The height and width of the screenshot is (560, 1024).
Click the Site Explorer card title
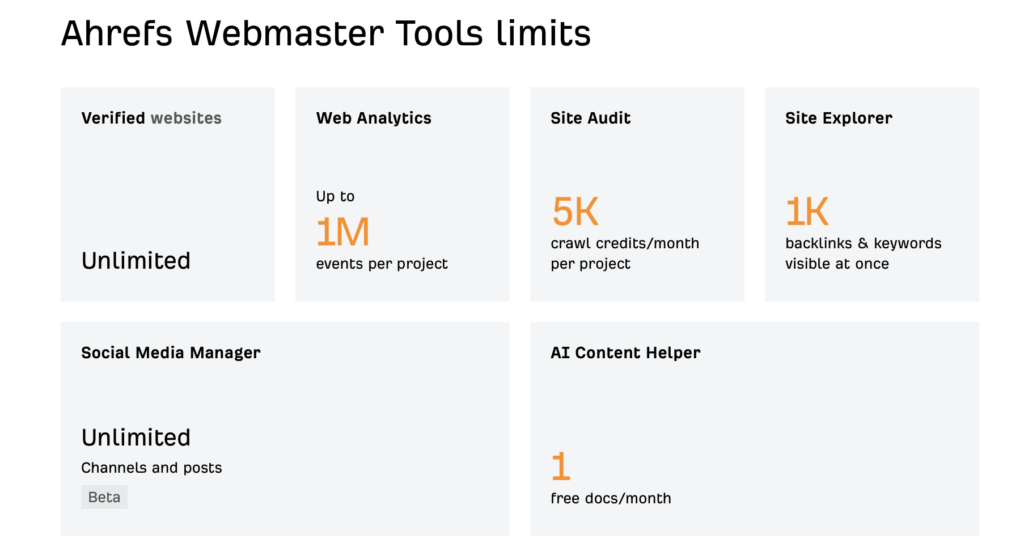point(839,118)
